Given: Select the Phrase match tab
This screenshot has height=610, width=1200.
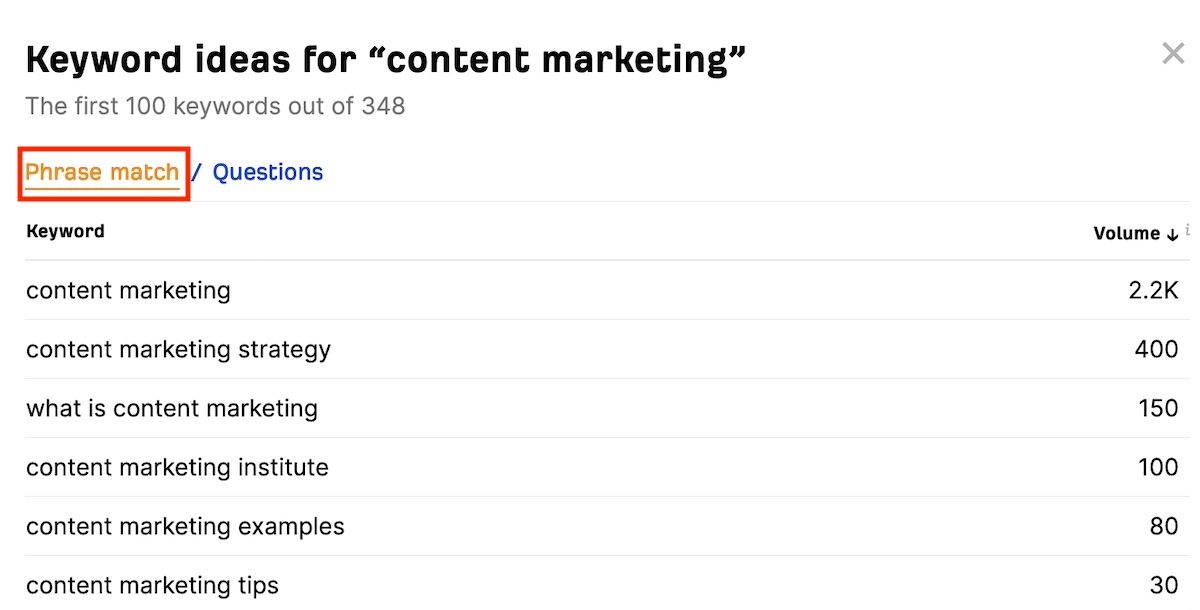Looking at the screenshot, I should 102,172.
